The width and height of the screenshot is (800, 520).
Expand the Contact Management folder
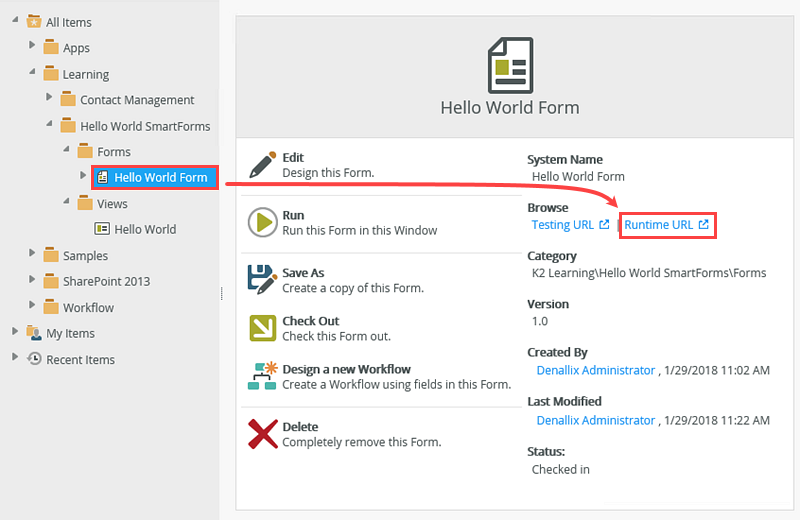pos(49,99)
